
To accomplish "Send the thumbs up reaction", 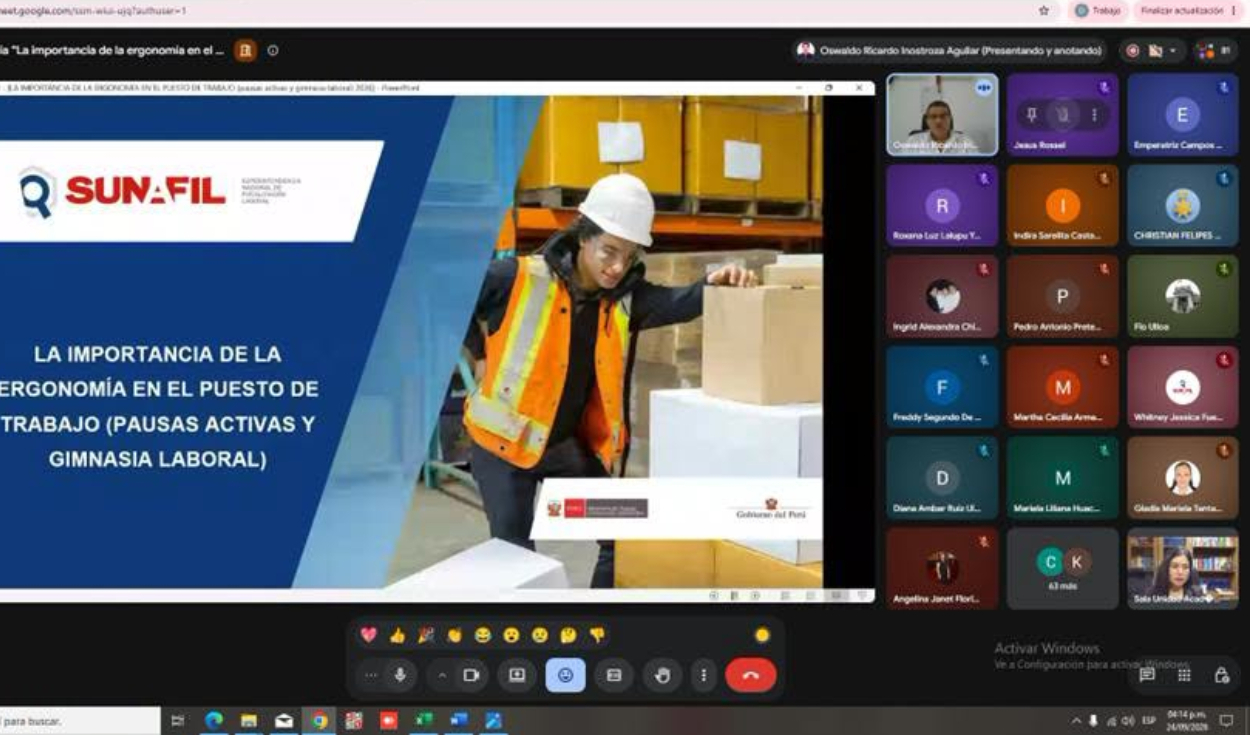I will click(x=397, y=635).
